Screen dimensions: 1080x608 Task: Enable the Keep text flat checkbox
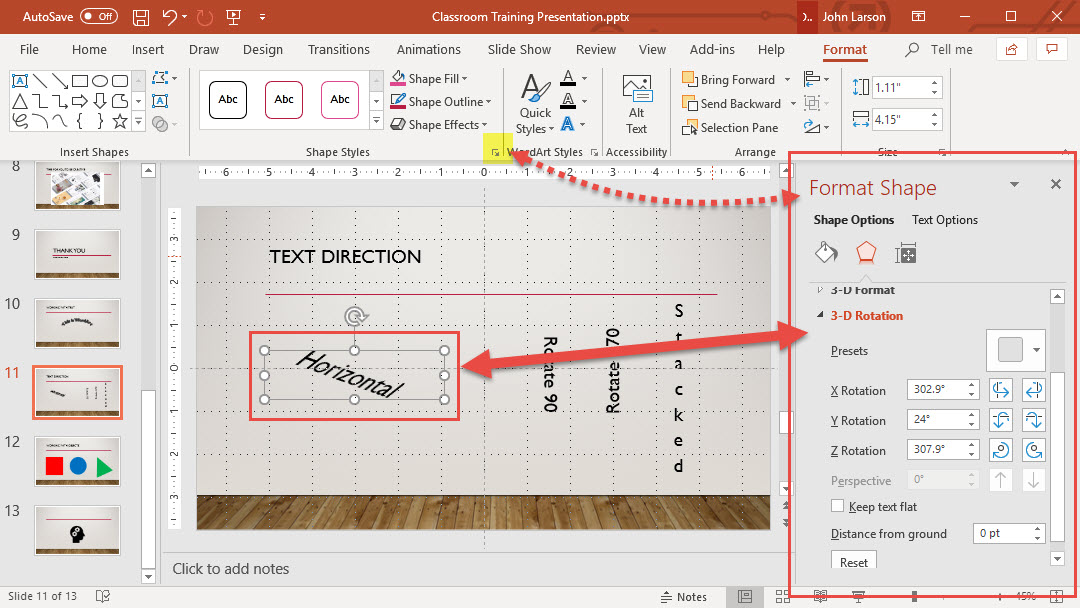click(838, 507)
